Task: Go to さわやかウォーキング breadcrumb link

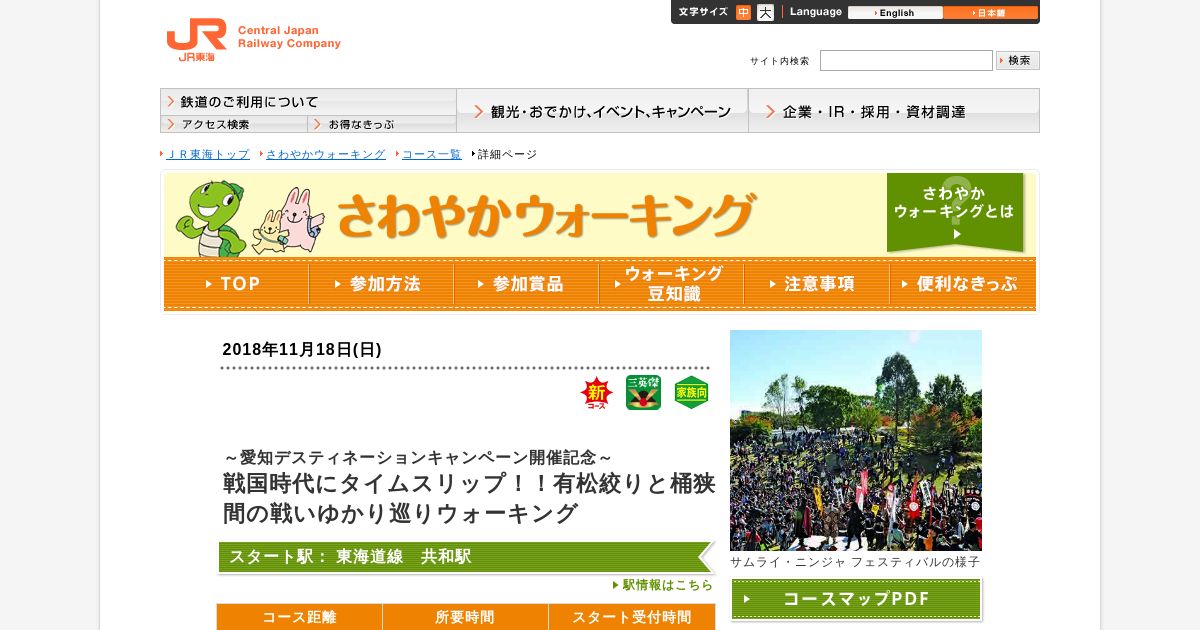Action: (325, 154)
